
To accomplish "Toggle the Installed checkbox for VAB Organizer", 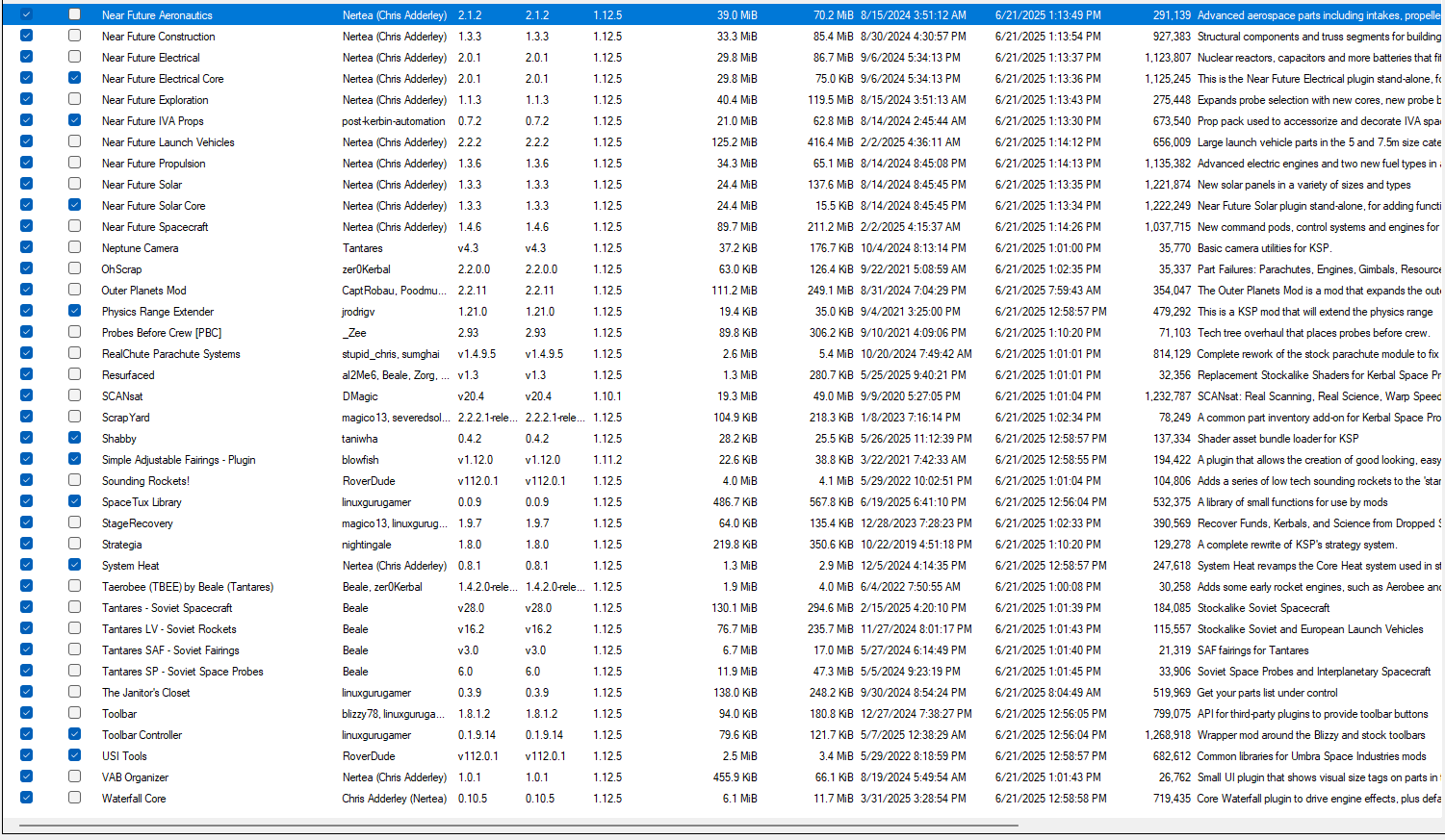I will pos(26,776).
